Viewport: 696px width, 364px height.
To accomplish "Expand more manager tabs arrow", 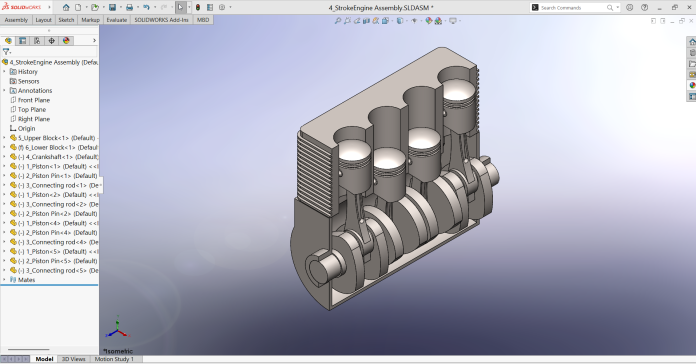I will (x=94, y=41).
